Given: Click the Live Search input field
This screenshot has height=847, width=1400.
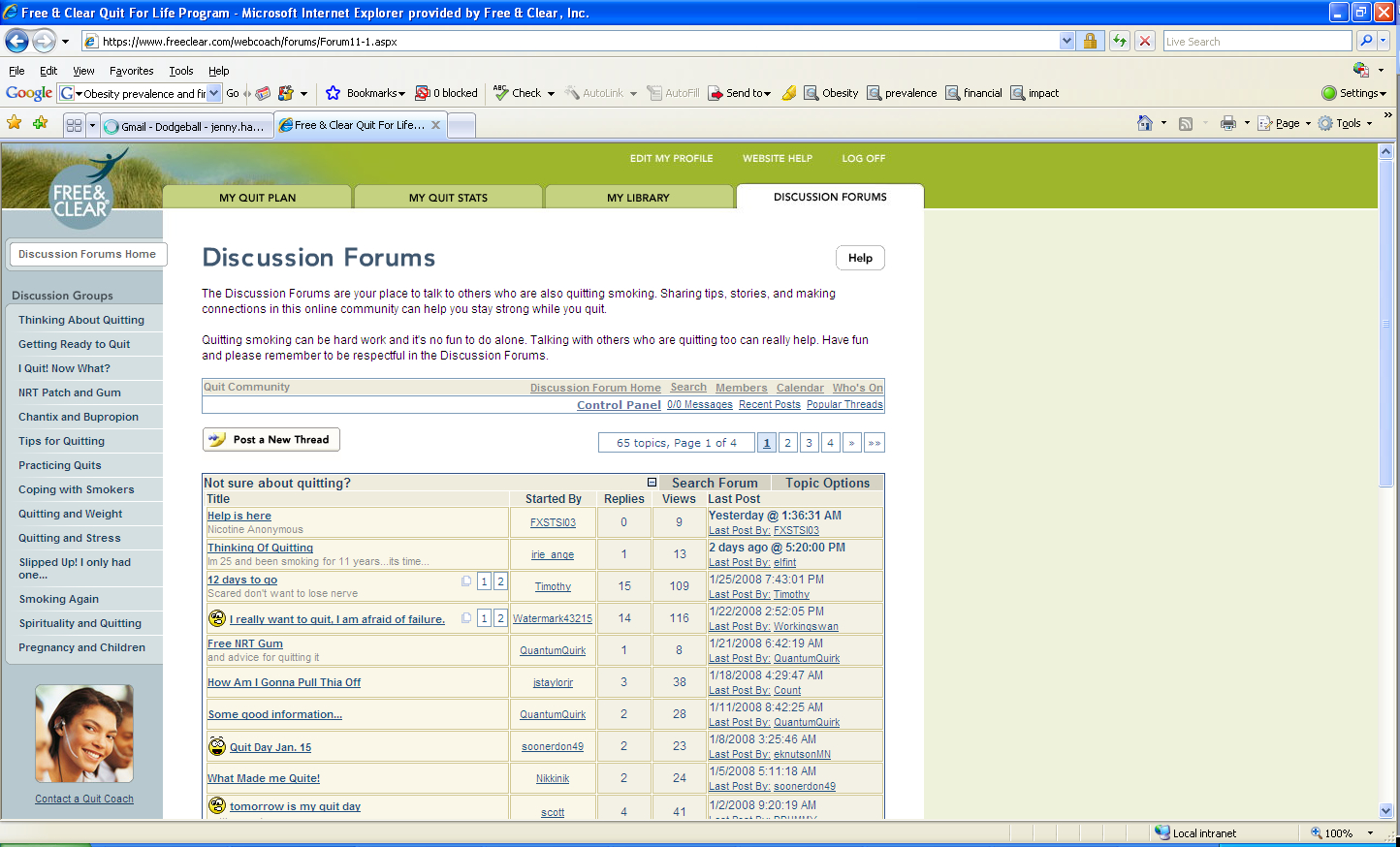Looking at the screenshot, I should pyautogui.click(x=1257, y=41).
